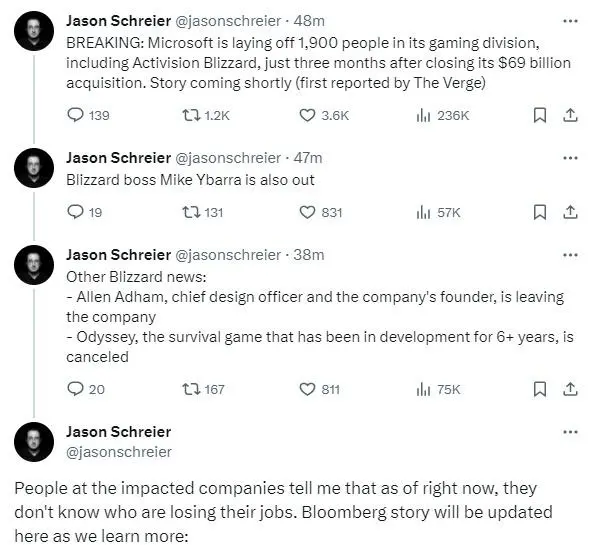Open avatar of the first tweet
596x545 pixels.
[34, 31]
